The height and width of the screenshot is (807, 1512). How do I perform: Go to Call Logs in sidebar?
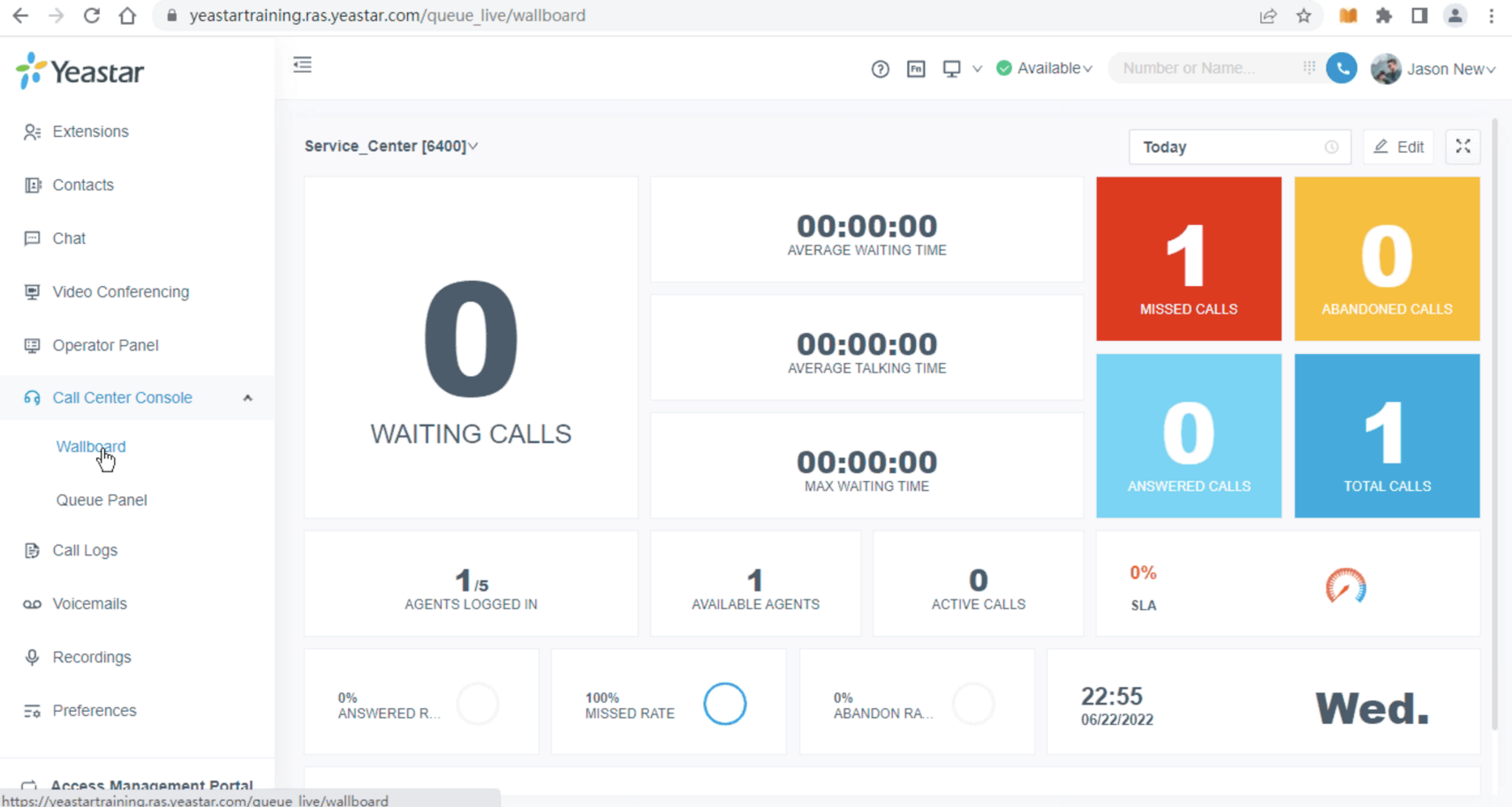tap(84, 550)
